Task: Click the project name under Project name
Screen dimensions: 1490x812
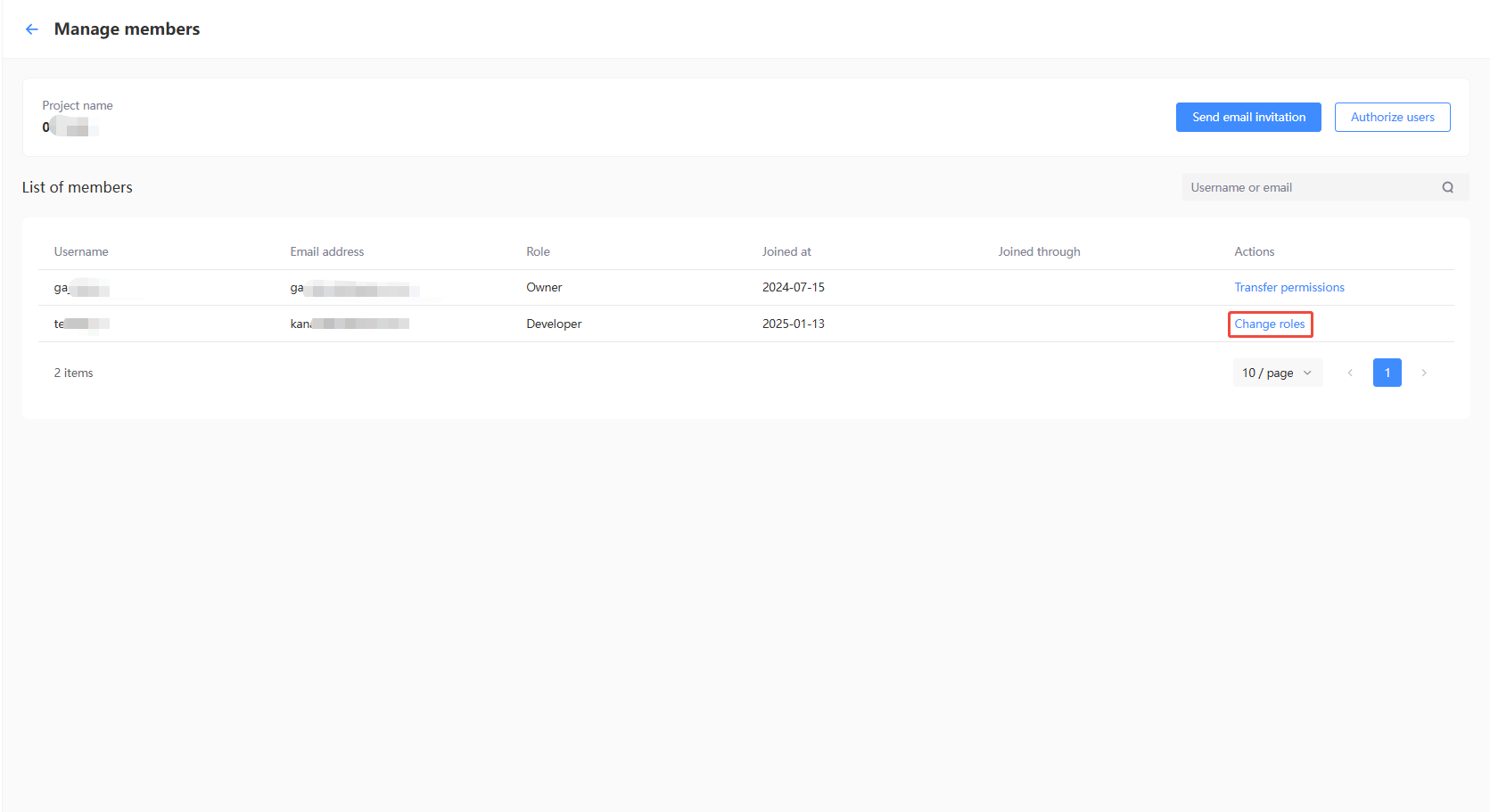Action: [x=71, y=127]
